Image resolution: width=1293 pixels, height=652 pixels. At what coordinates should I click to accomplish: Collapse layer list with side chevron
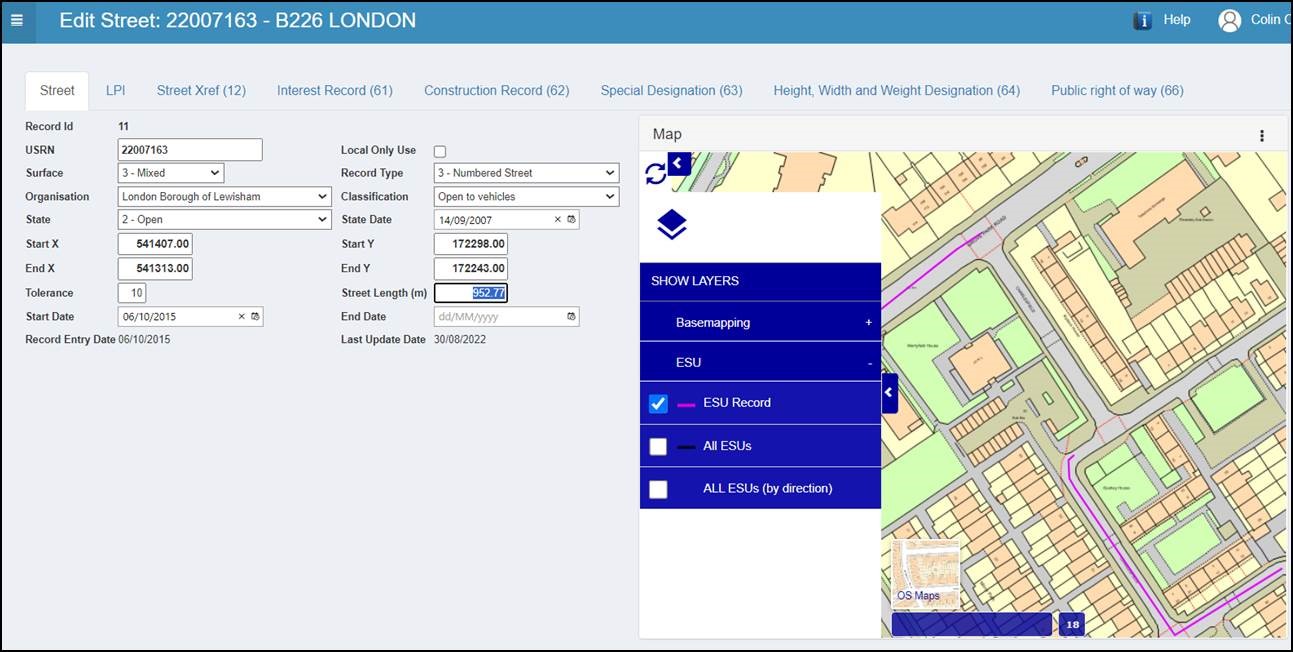pyautogui.click(x=889, y=393)
